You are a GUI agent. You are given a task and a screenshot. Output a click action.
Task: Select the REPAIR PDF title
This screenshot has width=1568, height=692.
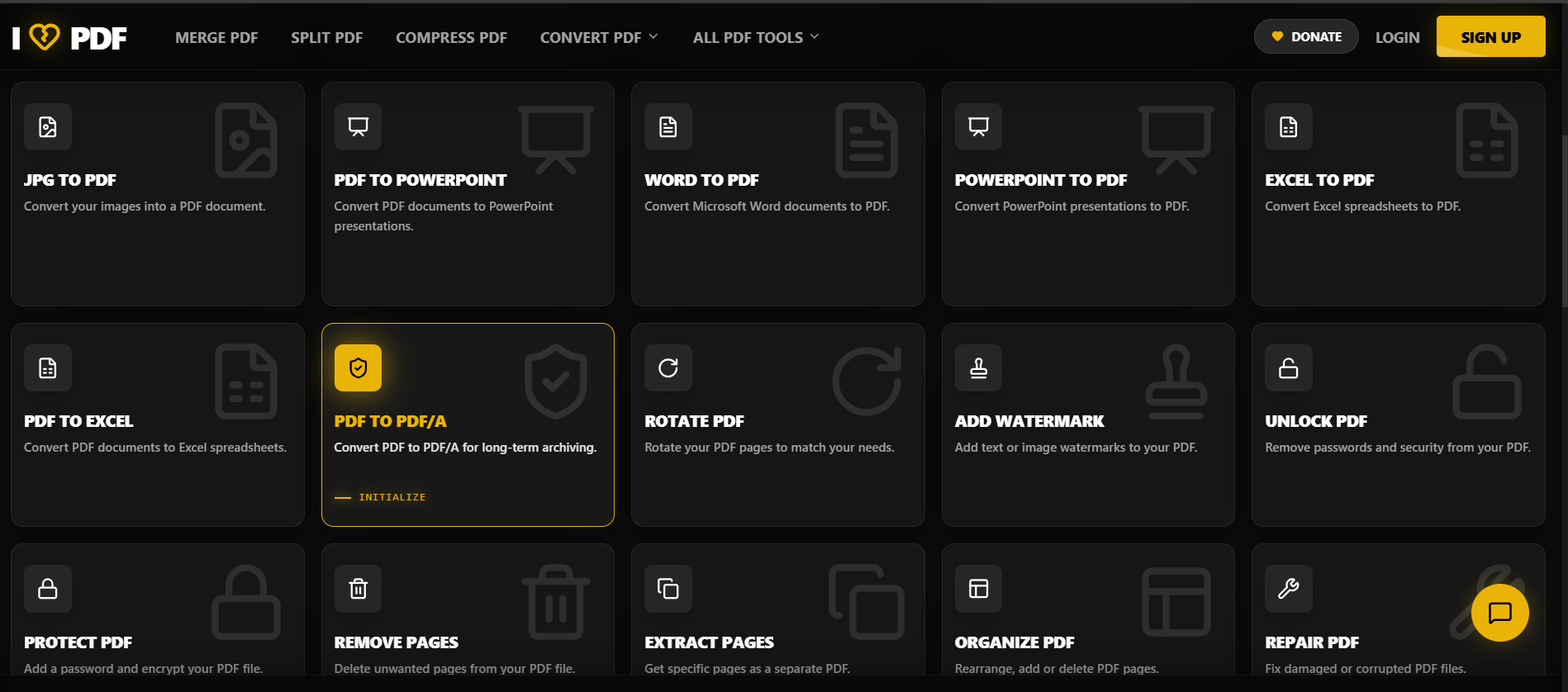coord(1312,642)
